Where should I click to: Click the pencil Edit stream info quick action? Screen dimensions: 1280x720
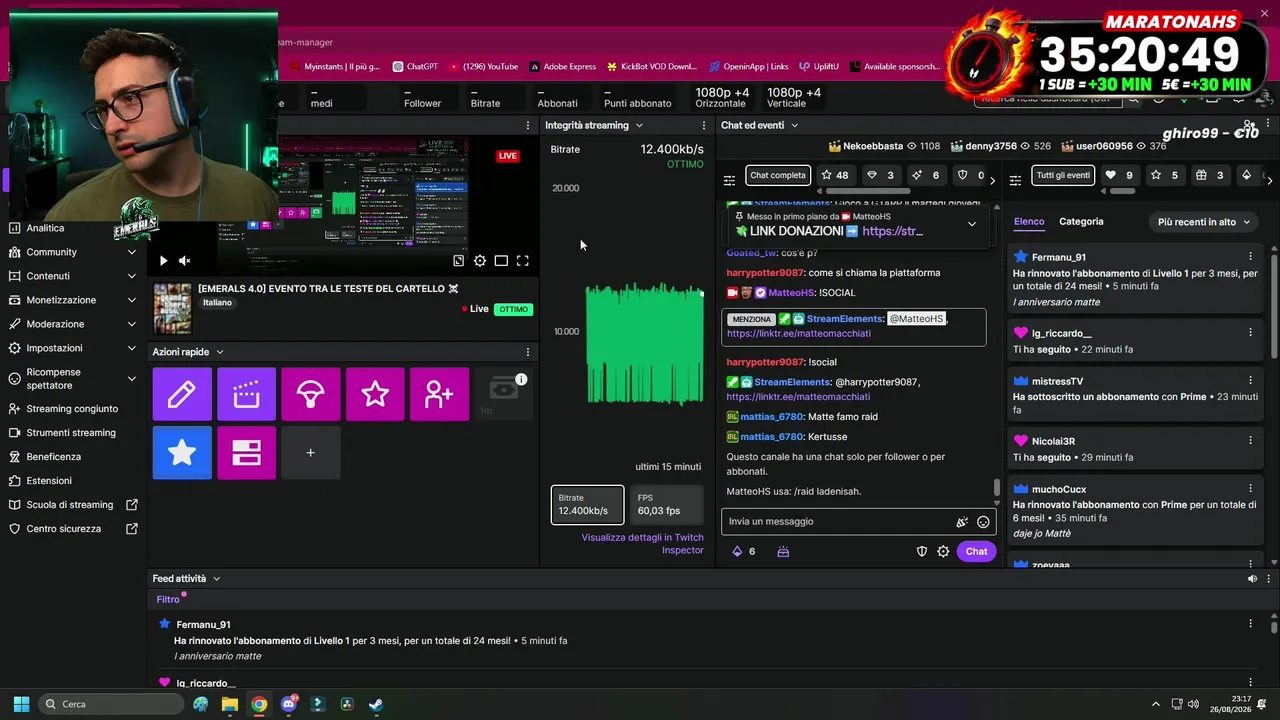(182, 394)
